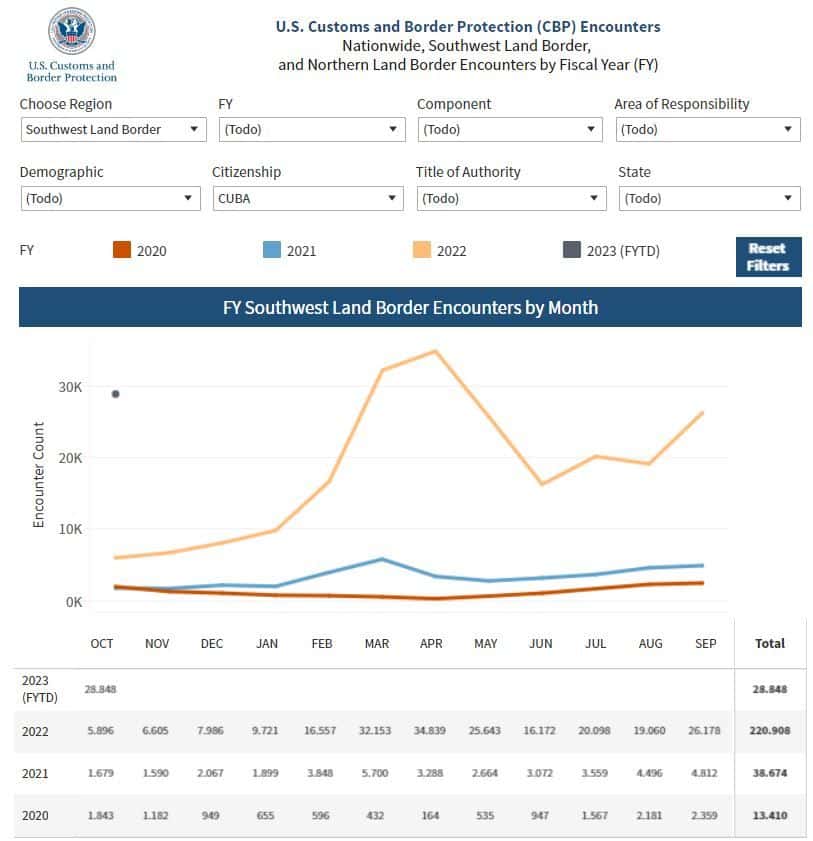Viewport: 813px width, 841px height.
Task: Select the 2022 light orange legend swatch
Action: pos(422,250)
